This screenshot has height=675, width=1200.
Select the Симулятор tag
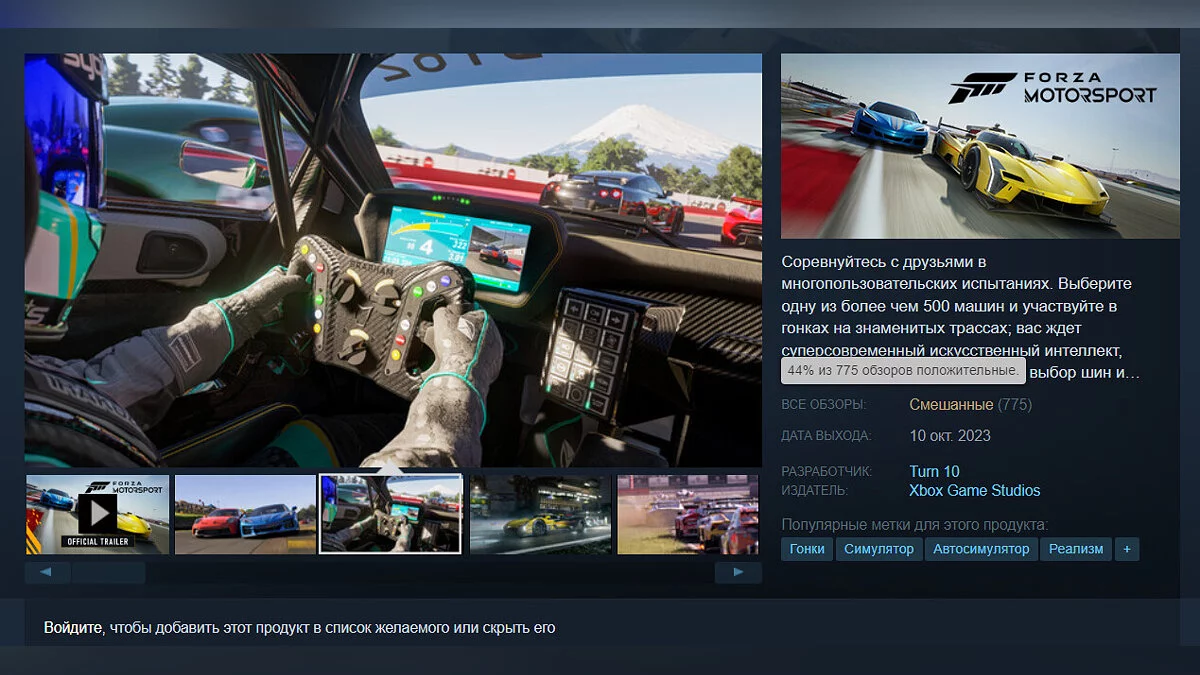pos(878,549)
